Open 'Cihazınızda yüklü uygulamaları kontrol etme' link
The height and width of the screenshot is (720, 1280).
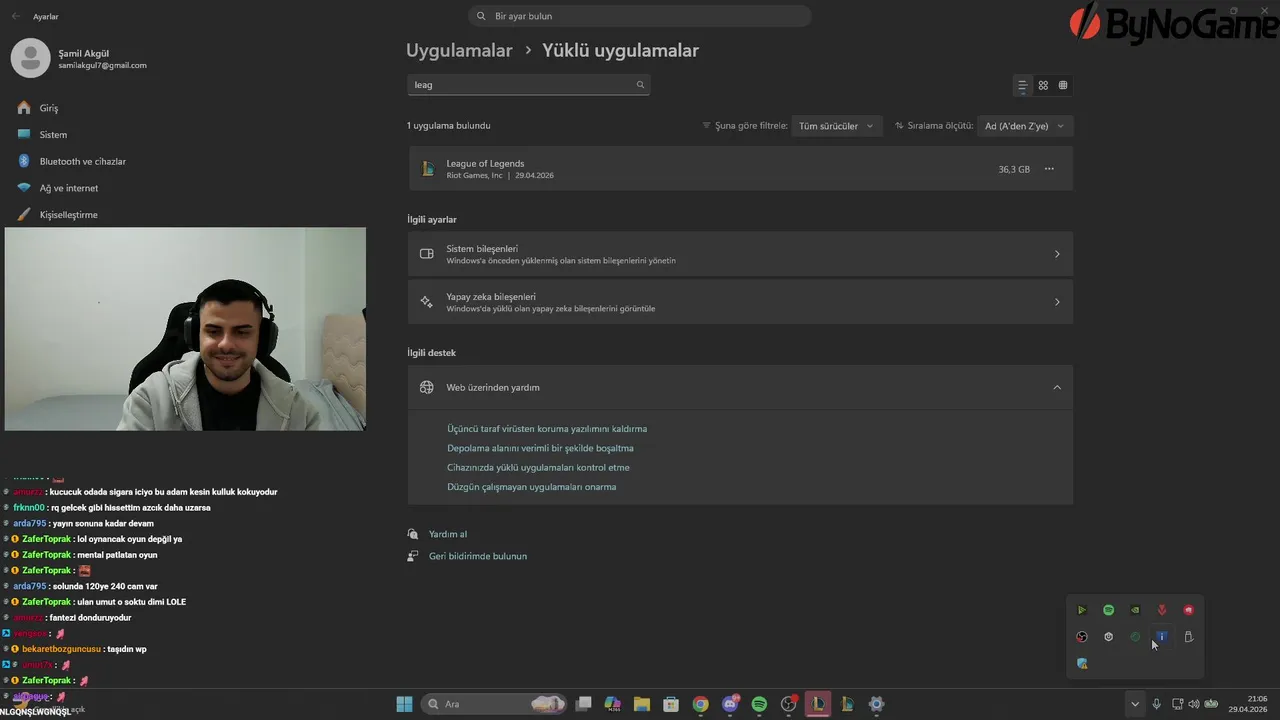pyautogui.click(x=538, y=467)
